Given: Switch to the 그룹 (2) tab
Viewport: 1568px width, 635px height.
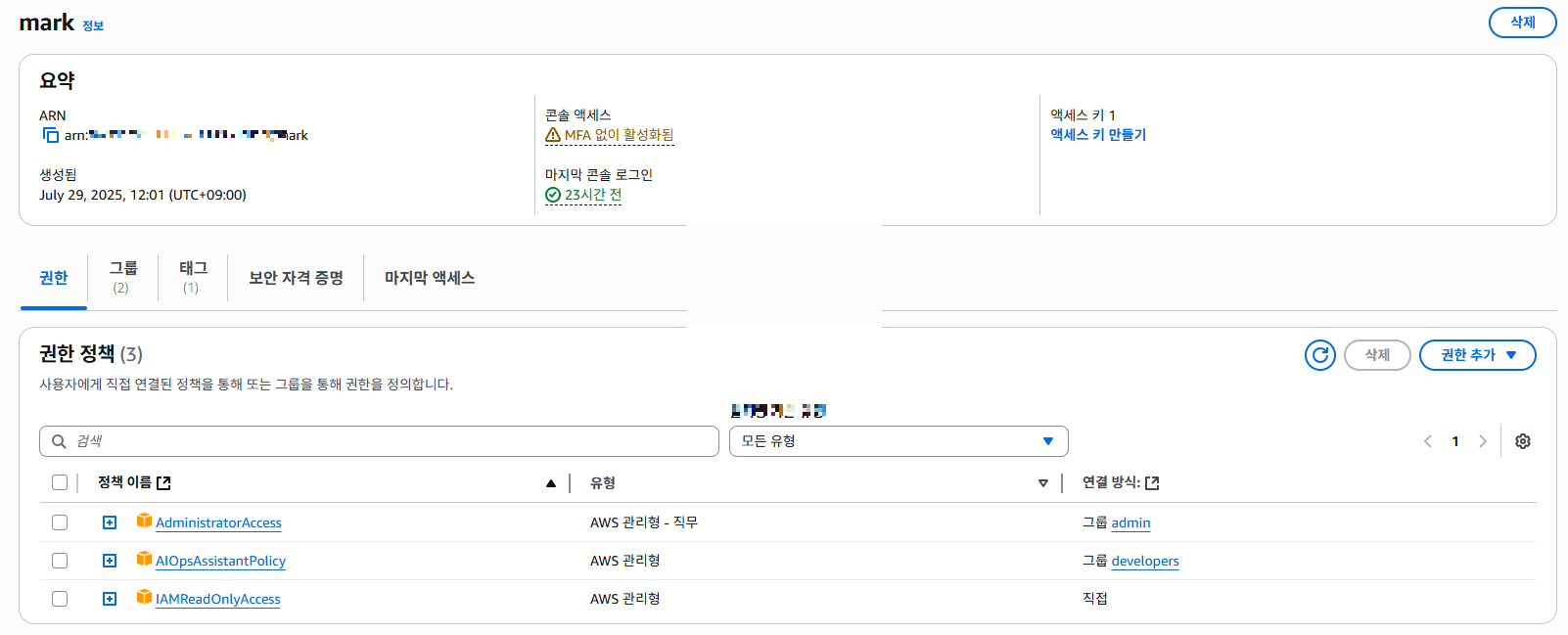Looking at the screenshot, I should [x=122, y=277].
